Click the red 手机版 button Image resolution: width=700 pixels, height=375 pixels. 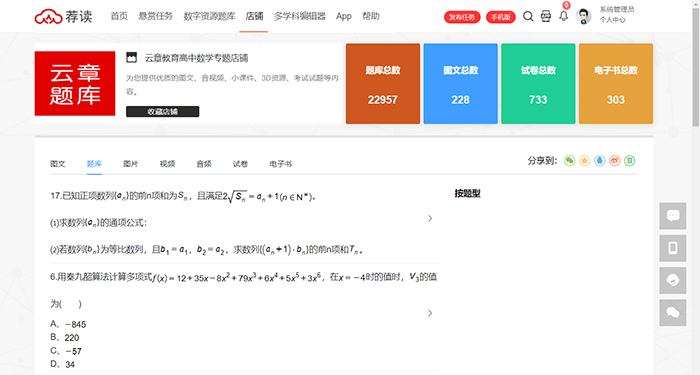click(500, 17)
